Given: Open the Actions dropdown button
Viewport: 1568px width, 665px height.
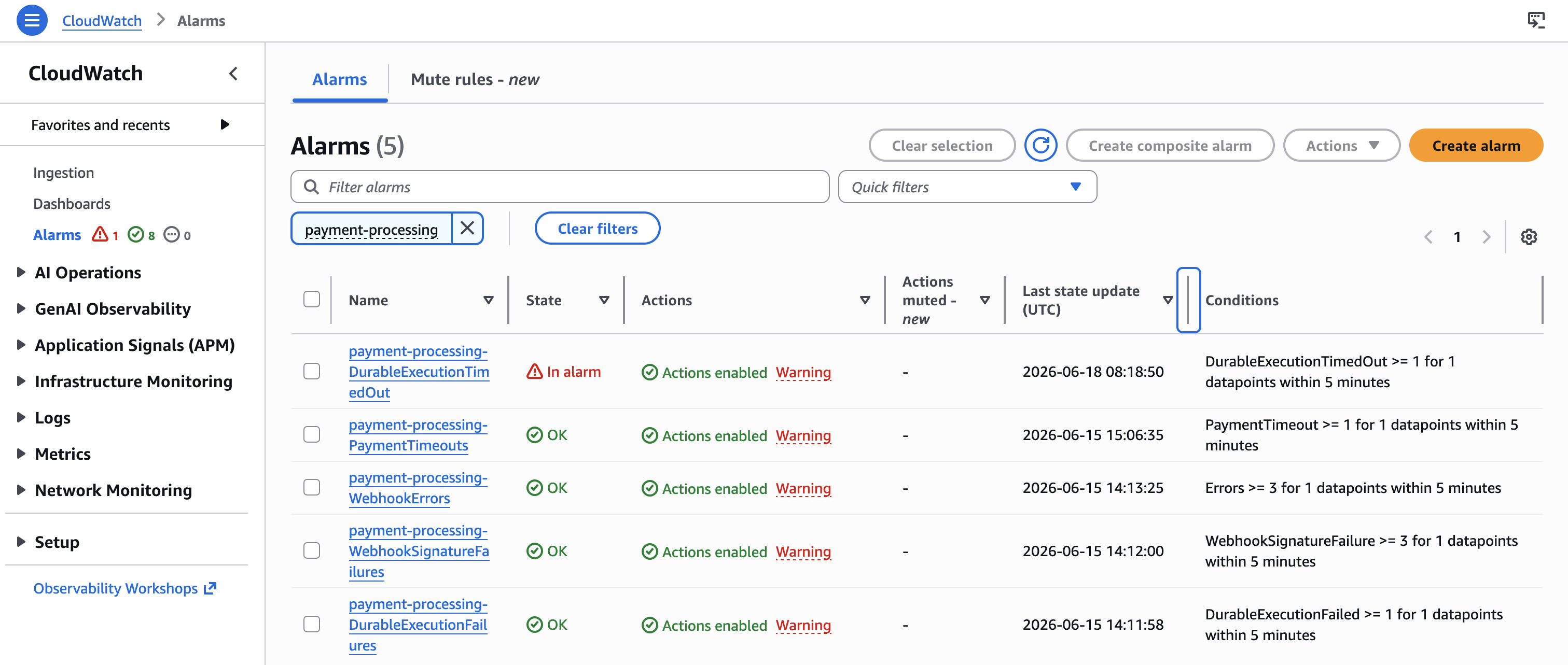Looking at the screenshot, I should click(1341, 146).
